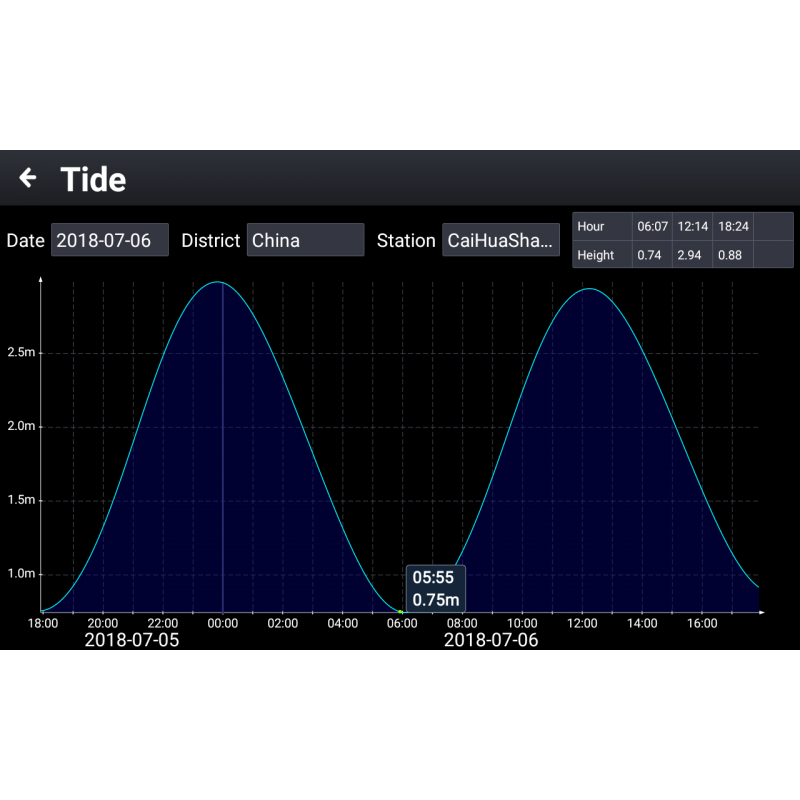The image size is (800, 800).
Task: Click the 00:00 time axis label
Action: pos(222,623)
